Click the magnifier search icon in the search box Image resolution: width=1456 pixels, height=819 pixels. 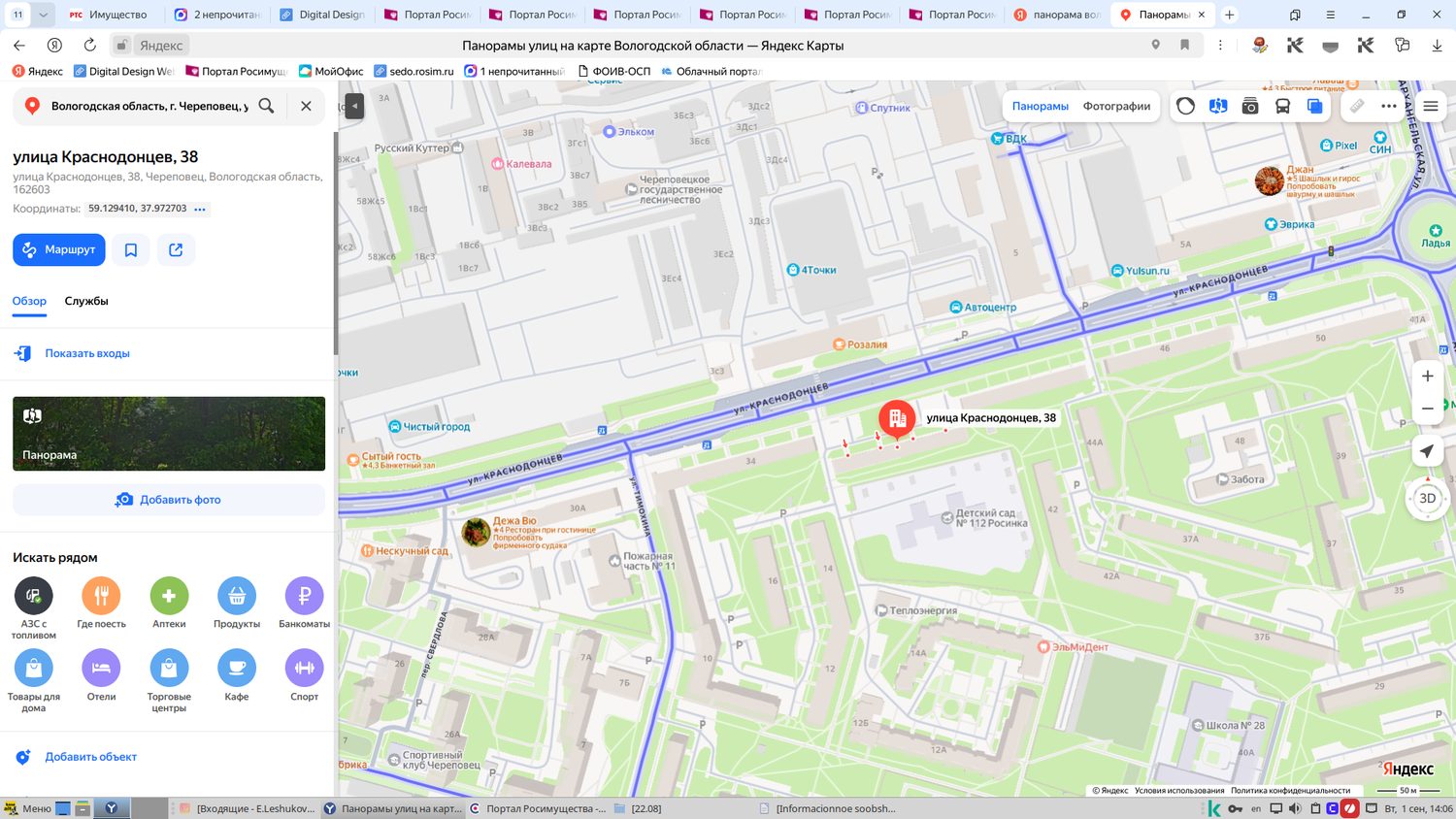pyautogui.click(x=266, y=106)
